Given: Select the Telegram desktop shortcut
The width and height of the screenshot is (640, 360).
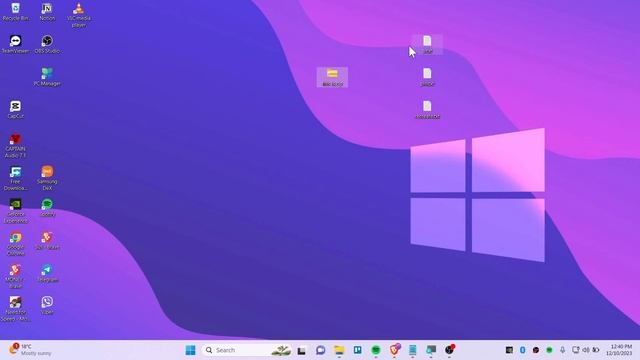Looking at the screenshot, I should click(x=47, y=273).
